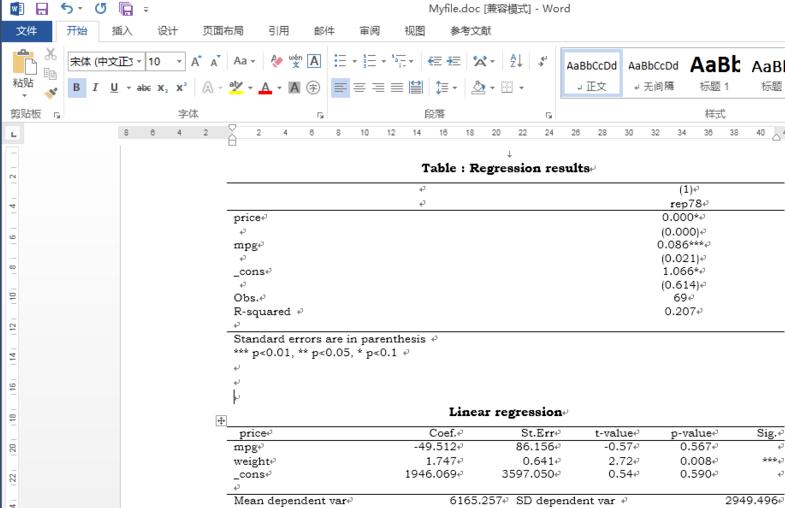
Task: Align paragraph text to the right
Action: [x=378, y=88]
